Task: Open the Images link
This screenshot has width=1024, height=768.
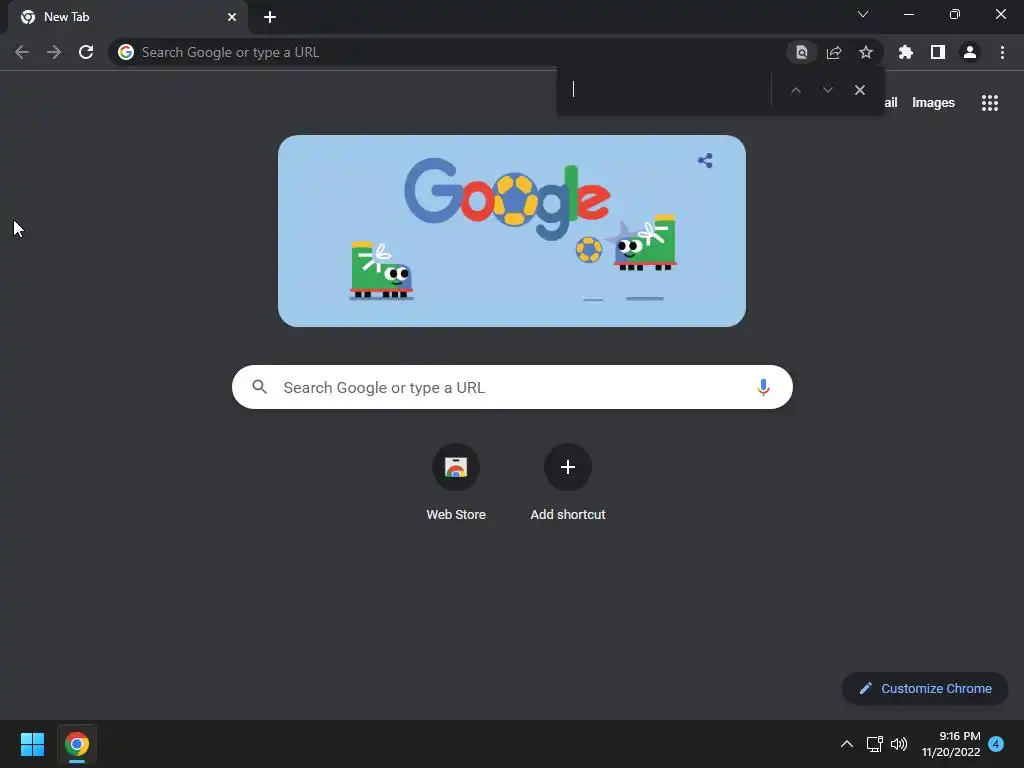Action: coord(933,103)
